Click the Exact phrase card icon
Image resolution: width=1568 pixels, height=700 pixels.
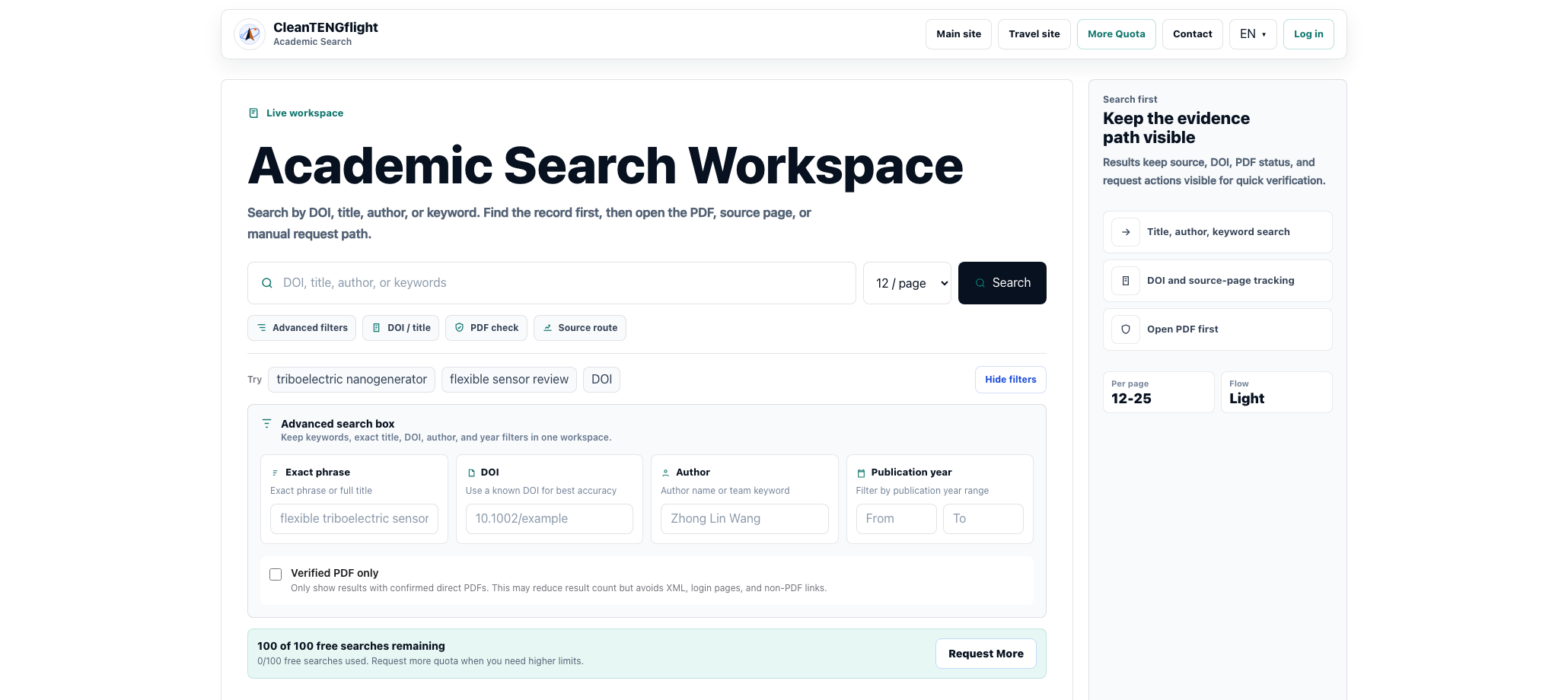pyautogui.click(x=275, y=473)
